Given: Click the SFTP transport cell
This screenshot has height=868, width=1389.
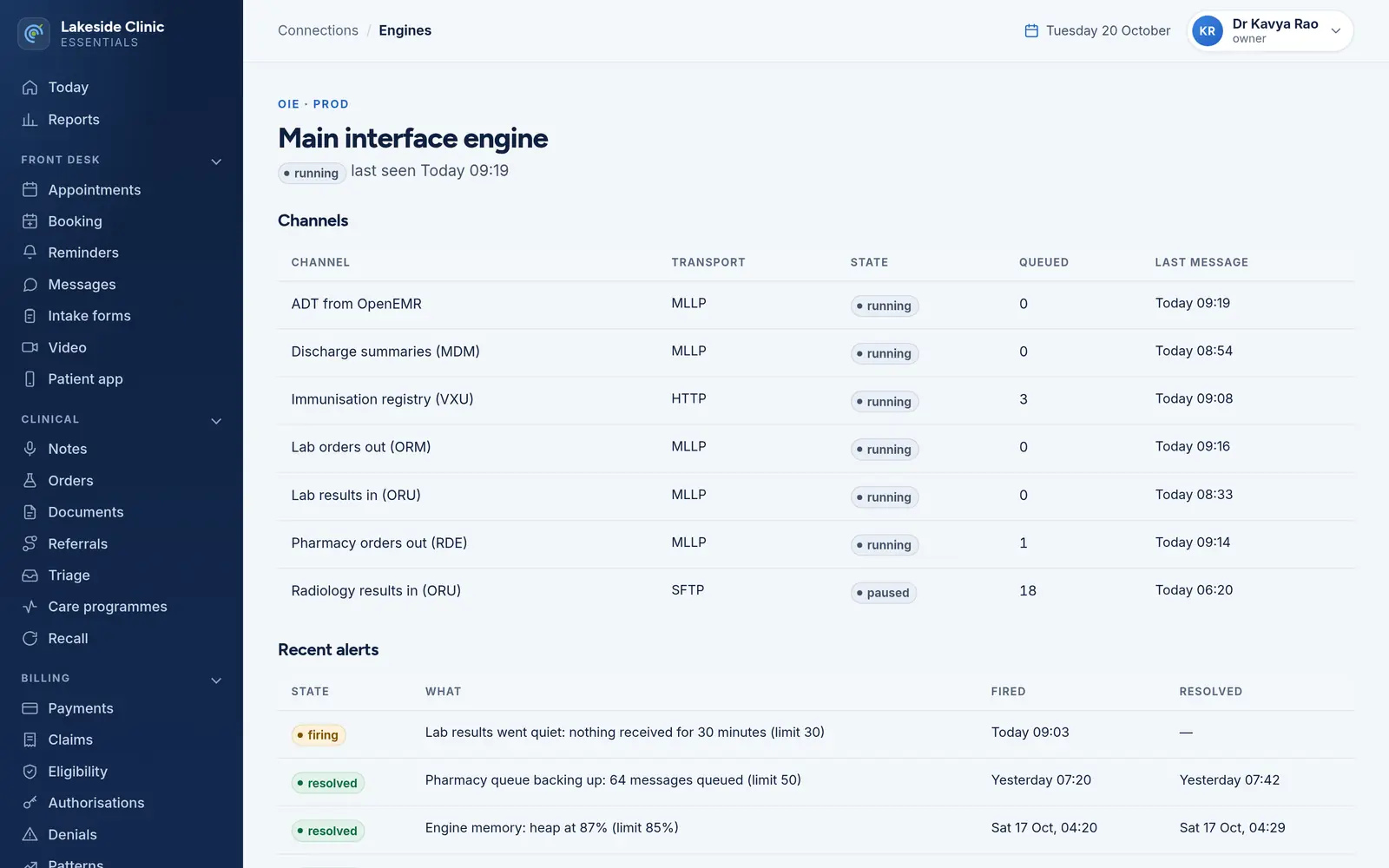Looking at the screenshot, I should click(x=688, y=590).
